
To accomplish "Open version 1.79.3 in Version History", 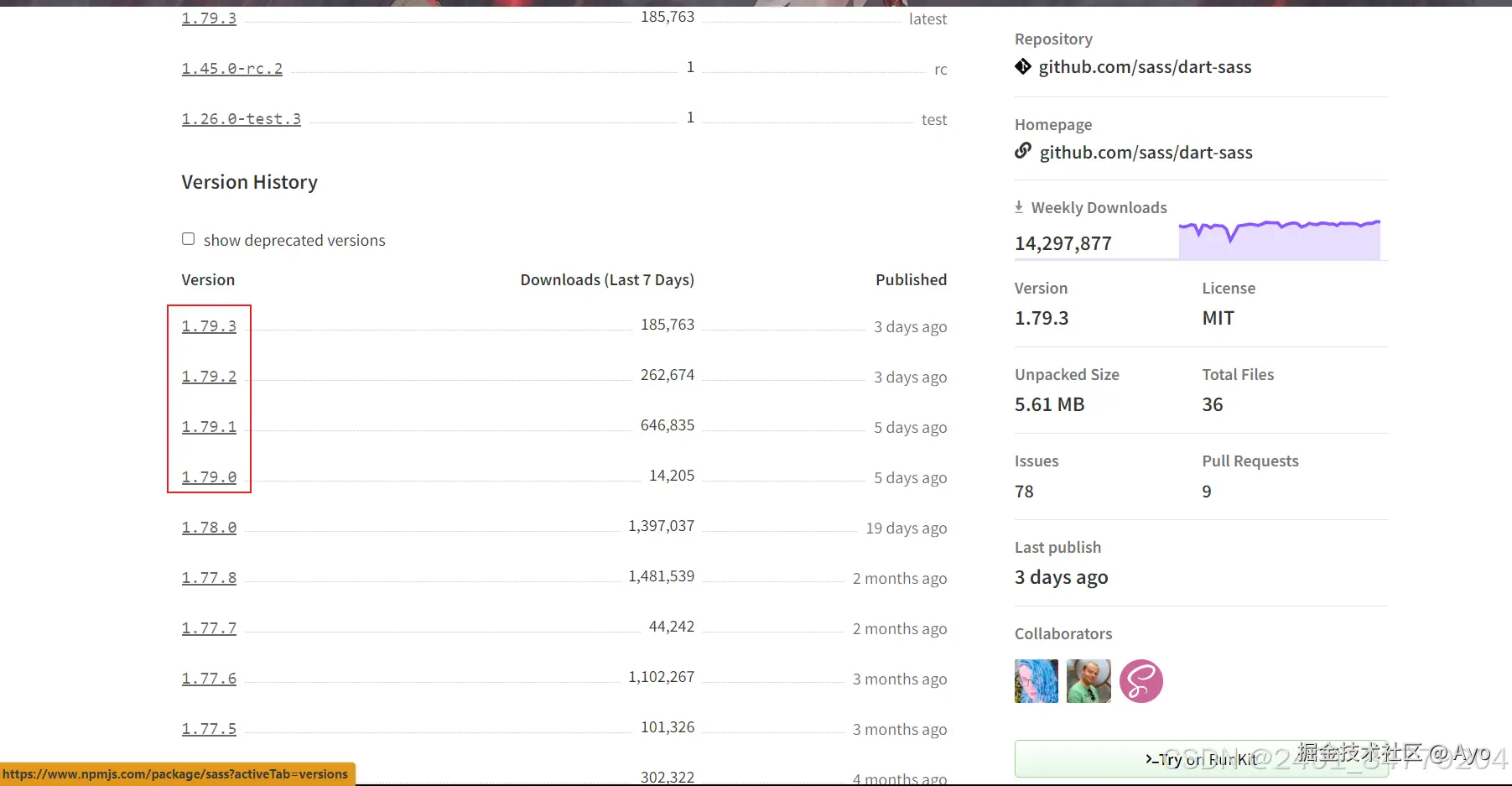I will click(x=209, y=326).
